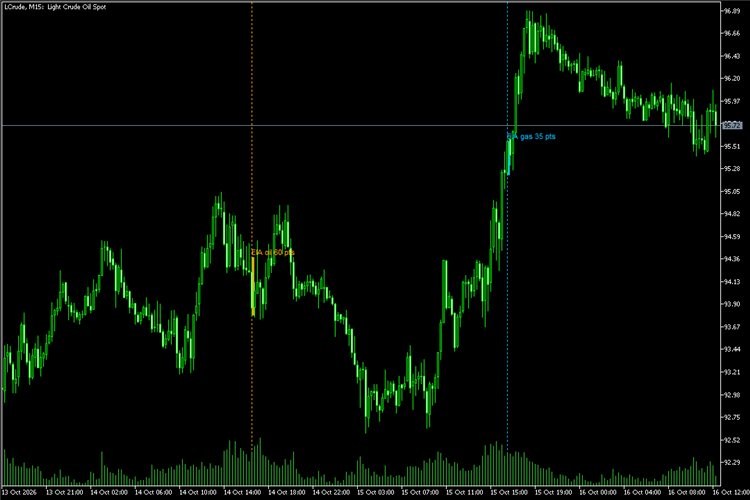Click the '14 Oct 02:00' time label
Image resolution: width=750 pixels, height=500 pixels.
(x=109, y=492)
